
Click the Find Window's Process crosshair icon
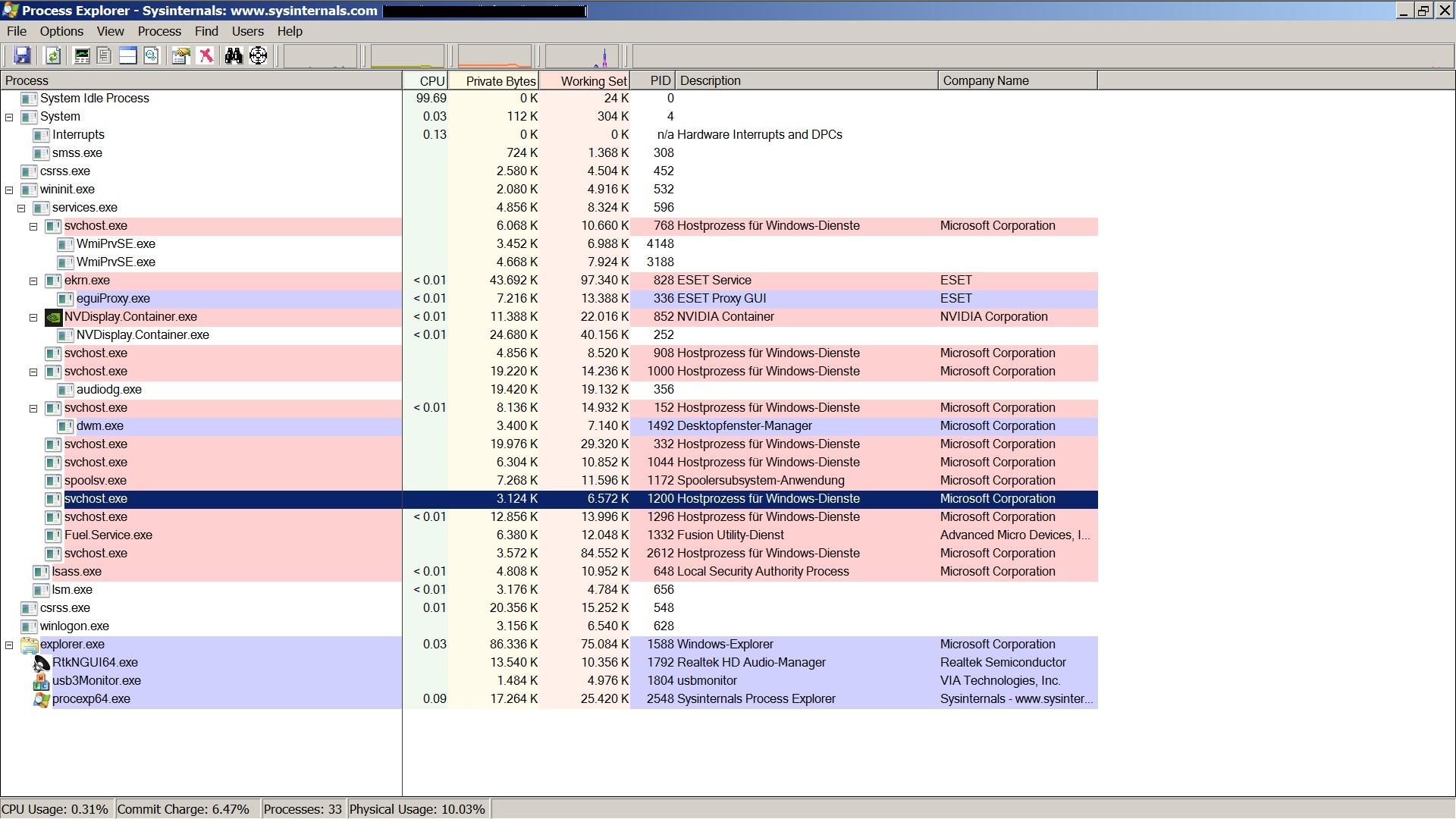(259, 55)
